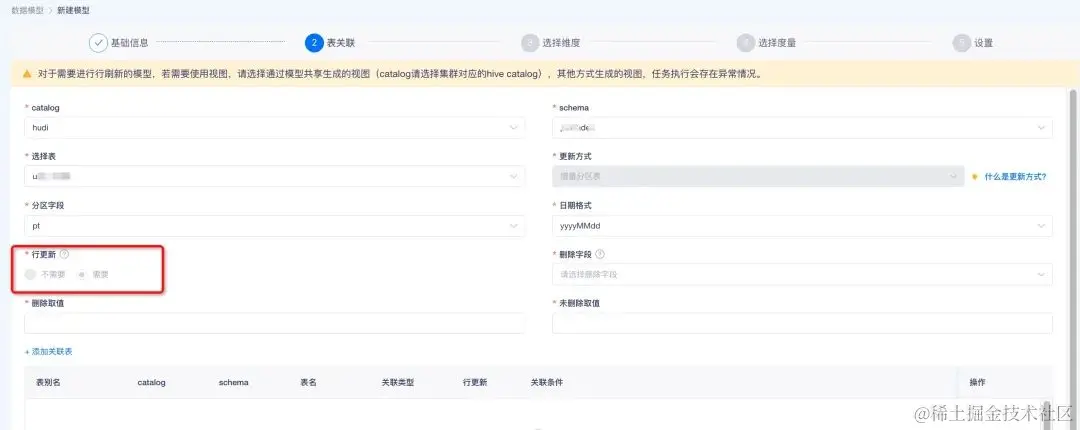
Task: Select the 不需要 radio option
Action: 30,274
